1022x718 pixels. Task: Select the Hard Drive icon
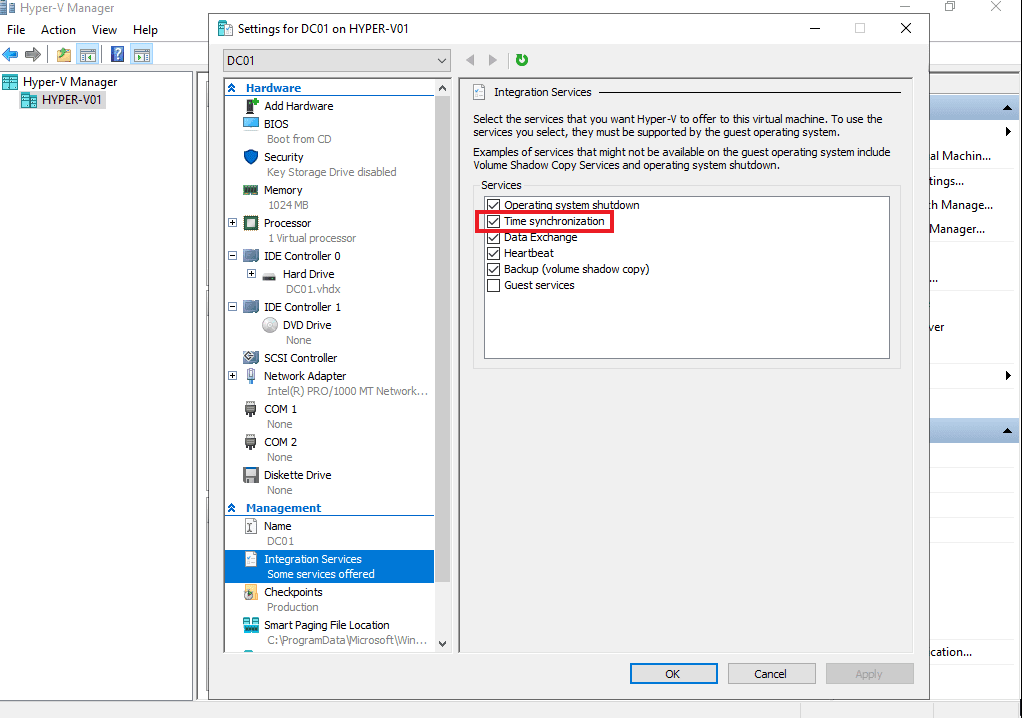point(269,276)
